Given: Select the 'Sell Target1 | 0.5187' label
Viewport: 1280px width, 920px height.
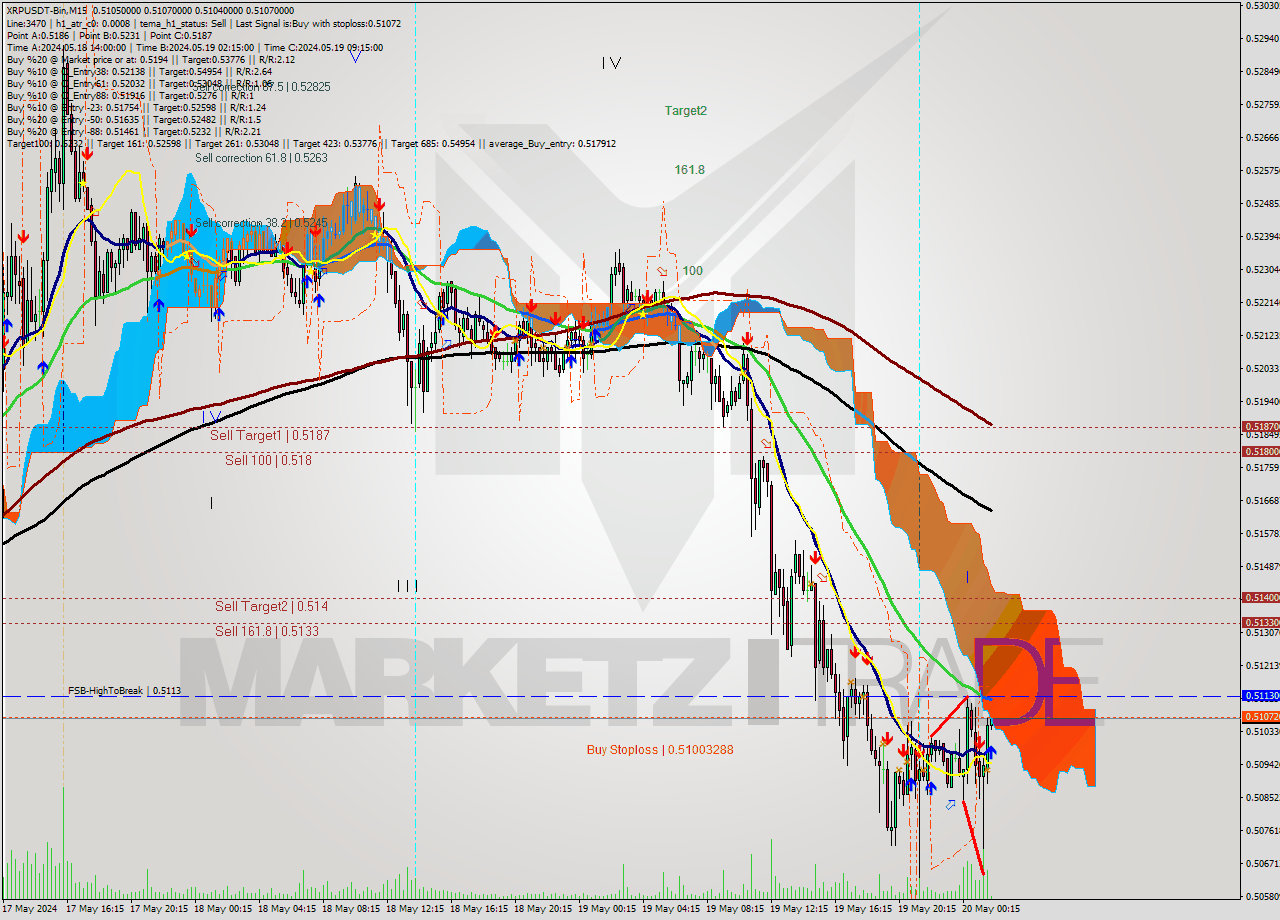Looking at the screenshot, I should tap(269, 436).
